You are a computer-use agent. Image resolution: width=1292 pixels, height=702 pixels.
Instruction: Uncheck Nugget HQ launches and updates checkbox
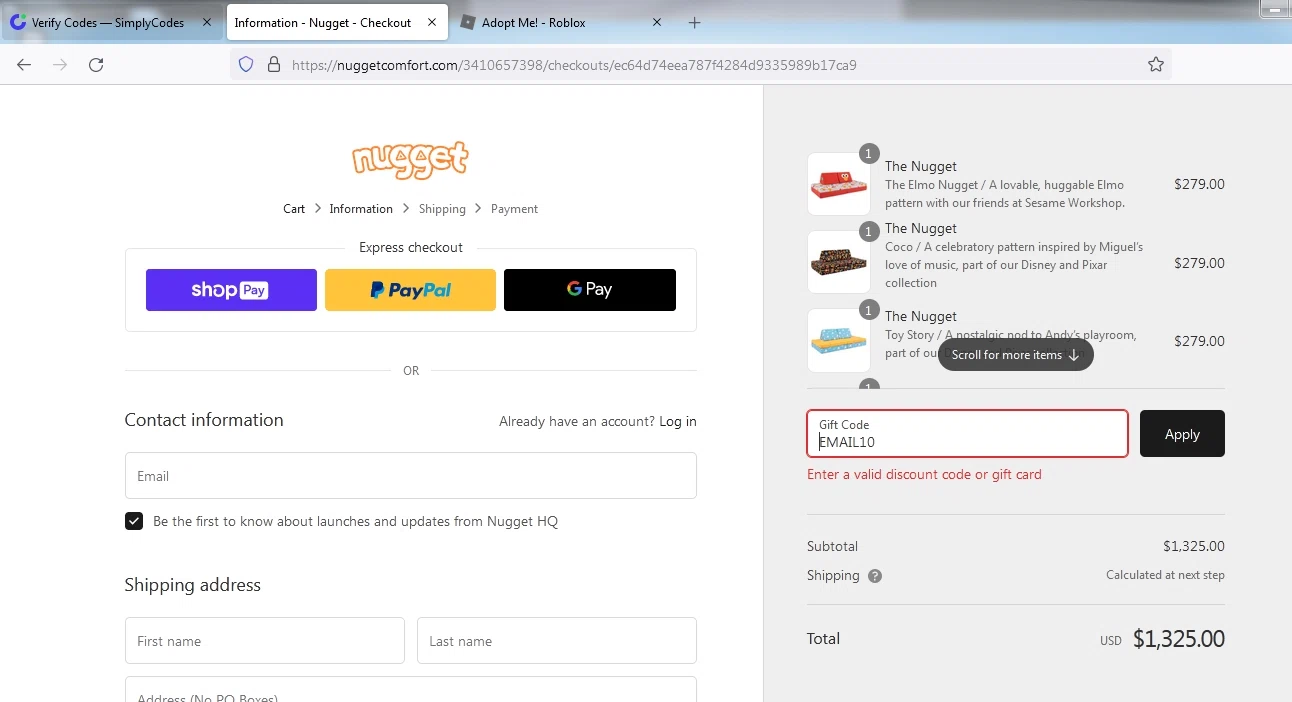coord(134,521)
